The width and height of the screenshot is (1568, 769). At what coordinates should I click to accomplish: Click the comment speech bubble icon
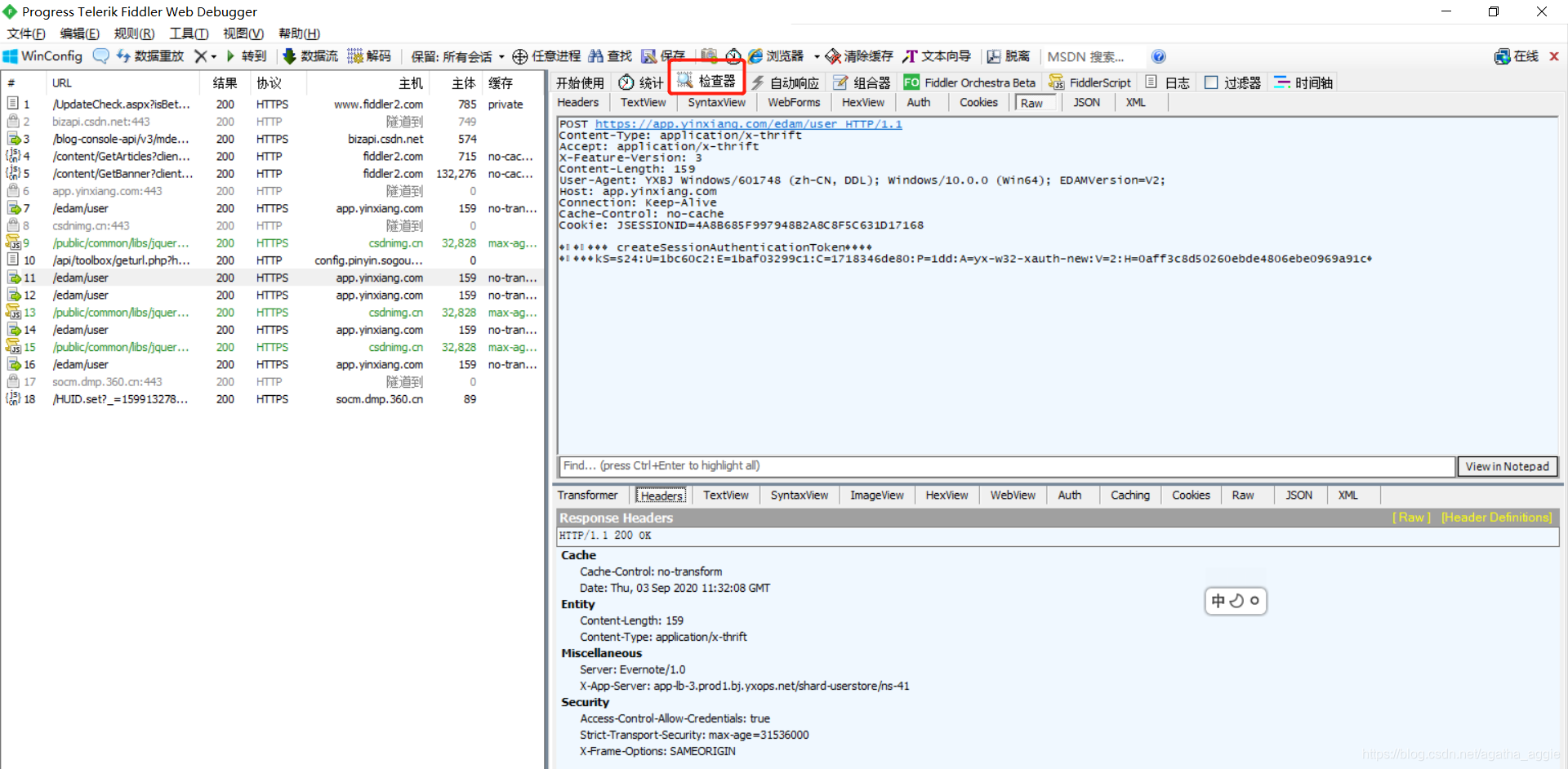pos(101,56)
